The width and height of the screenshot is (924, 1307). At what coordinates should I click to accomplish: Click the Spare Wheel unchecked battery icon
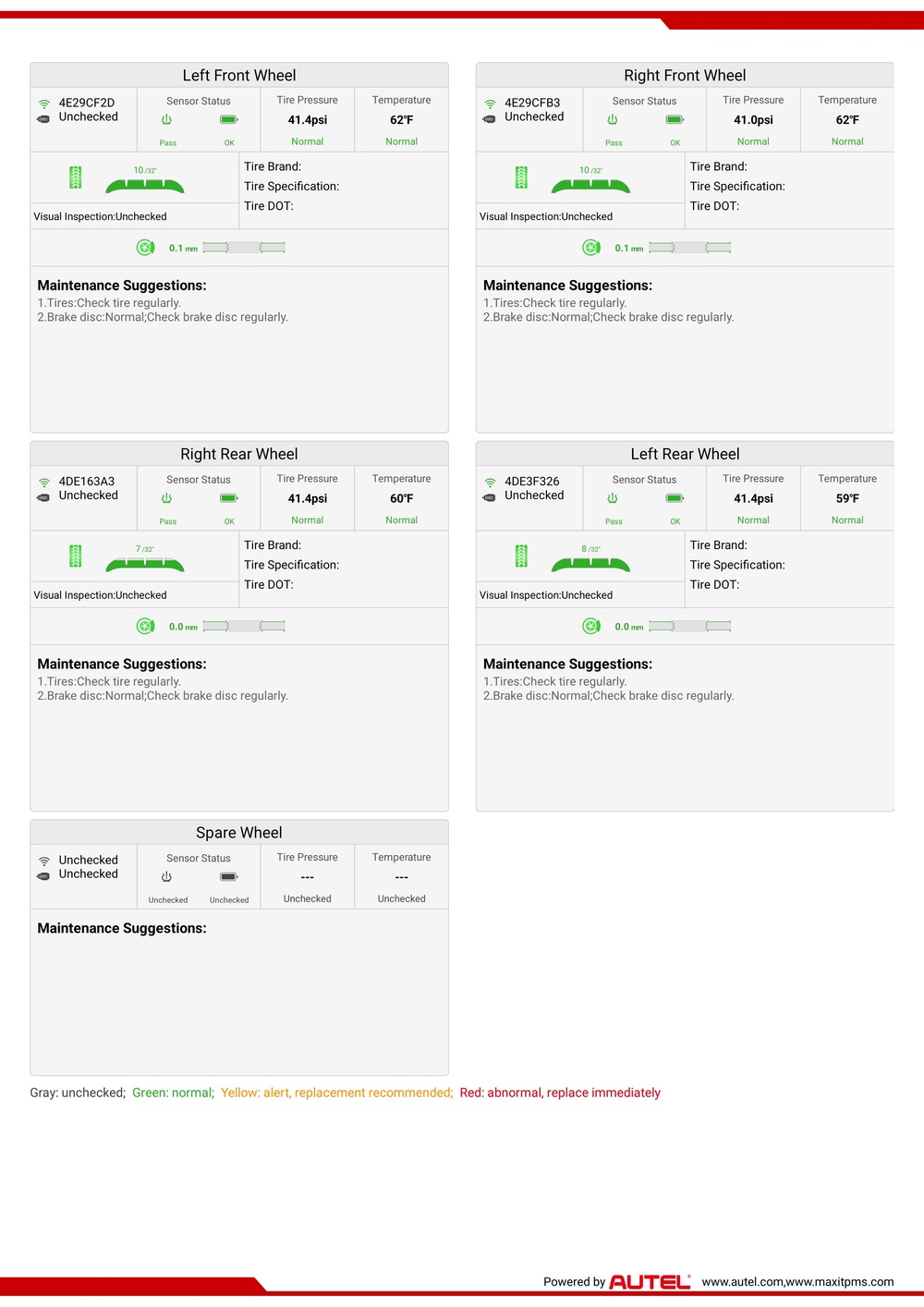[229, 877]
